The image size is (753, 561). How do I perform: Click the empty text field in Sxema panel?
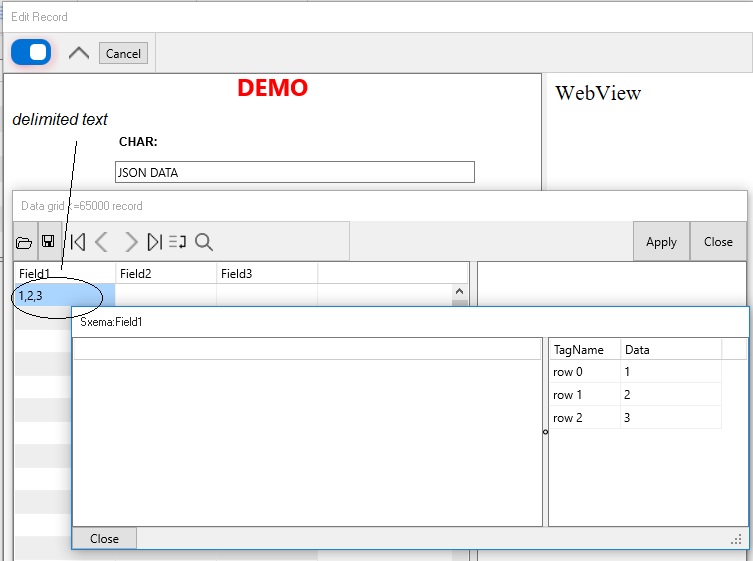[x=307, y=349]
